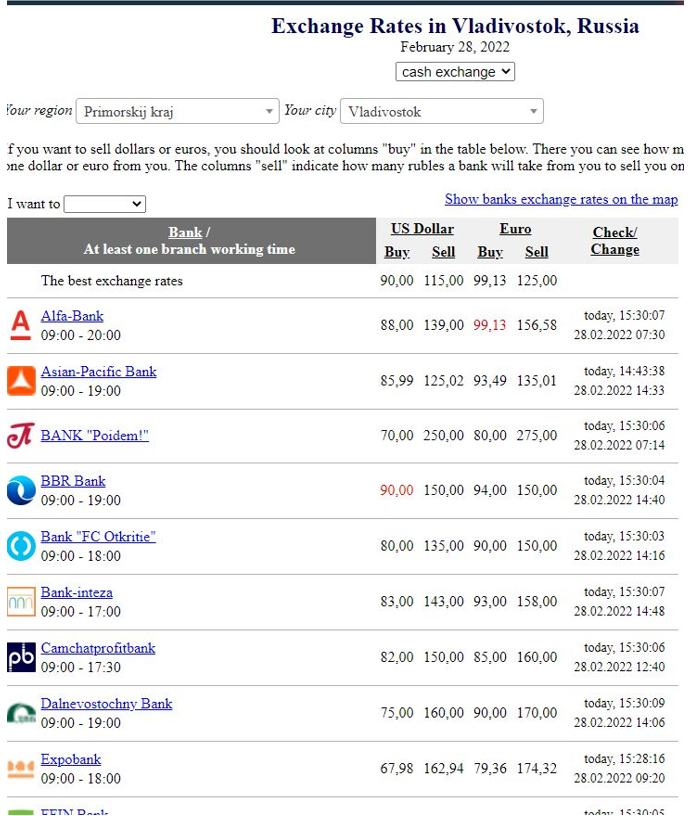Viewport: 693px width, 816px height.
Task: Open the BANK "Poidem!" link
Action: (x=95, y=436)
